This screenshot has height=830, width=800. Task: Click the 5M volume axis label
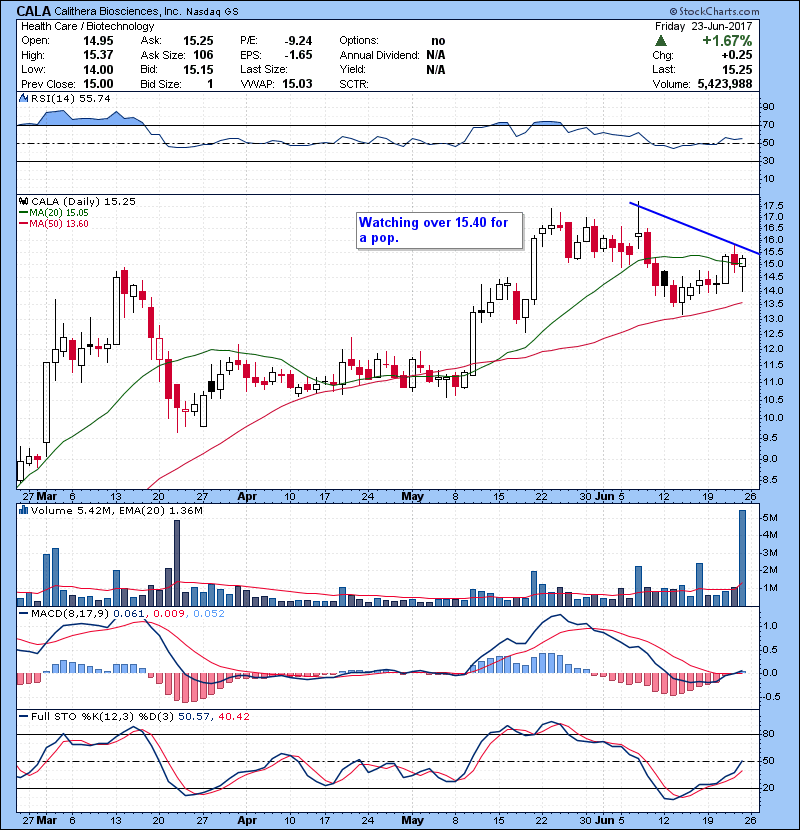pos(770,517)
